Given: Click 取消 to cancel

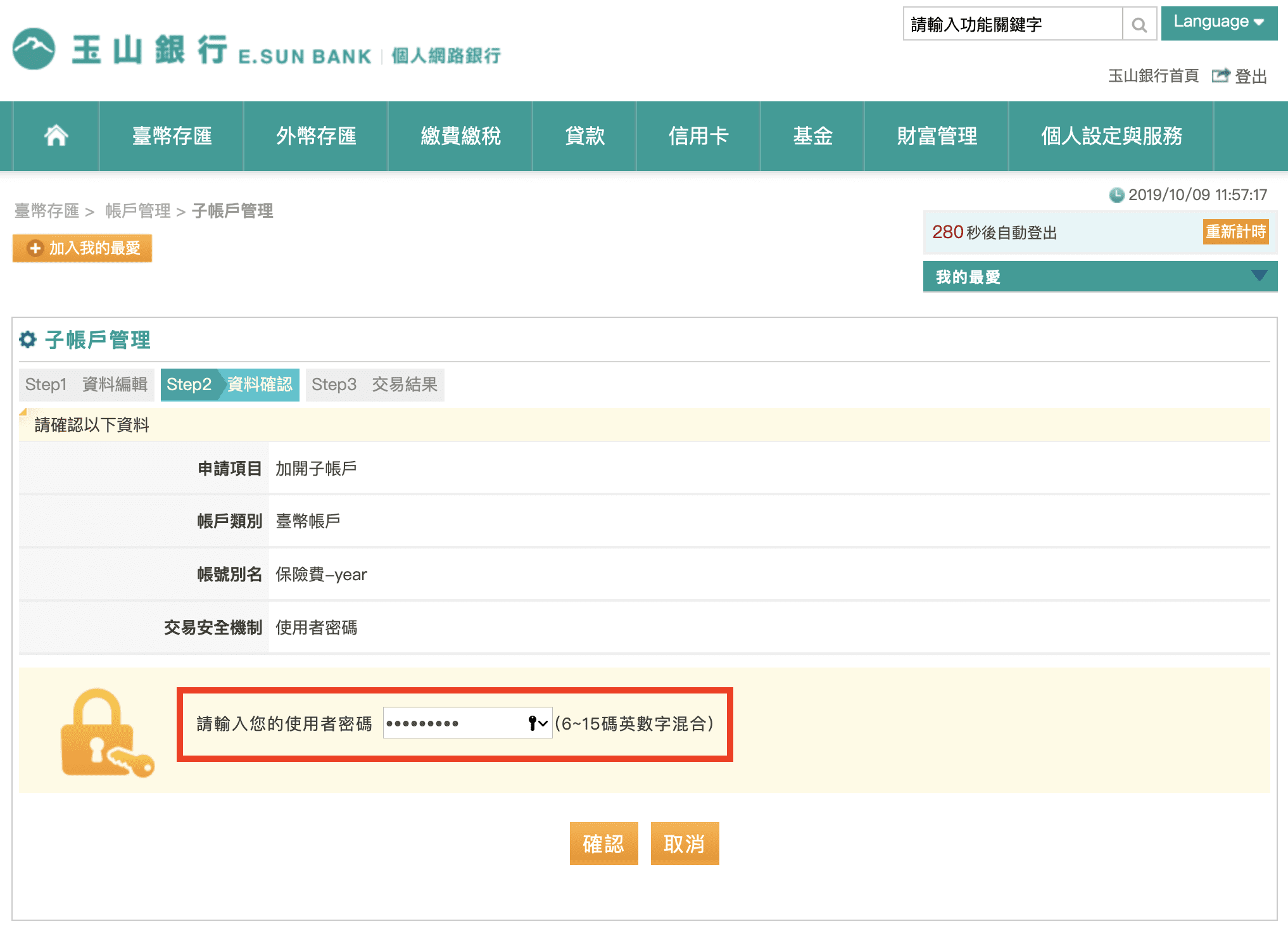Looking at the screenshot, I should click(x=685, y=844).
